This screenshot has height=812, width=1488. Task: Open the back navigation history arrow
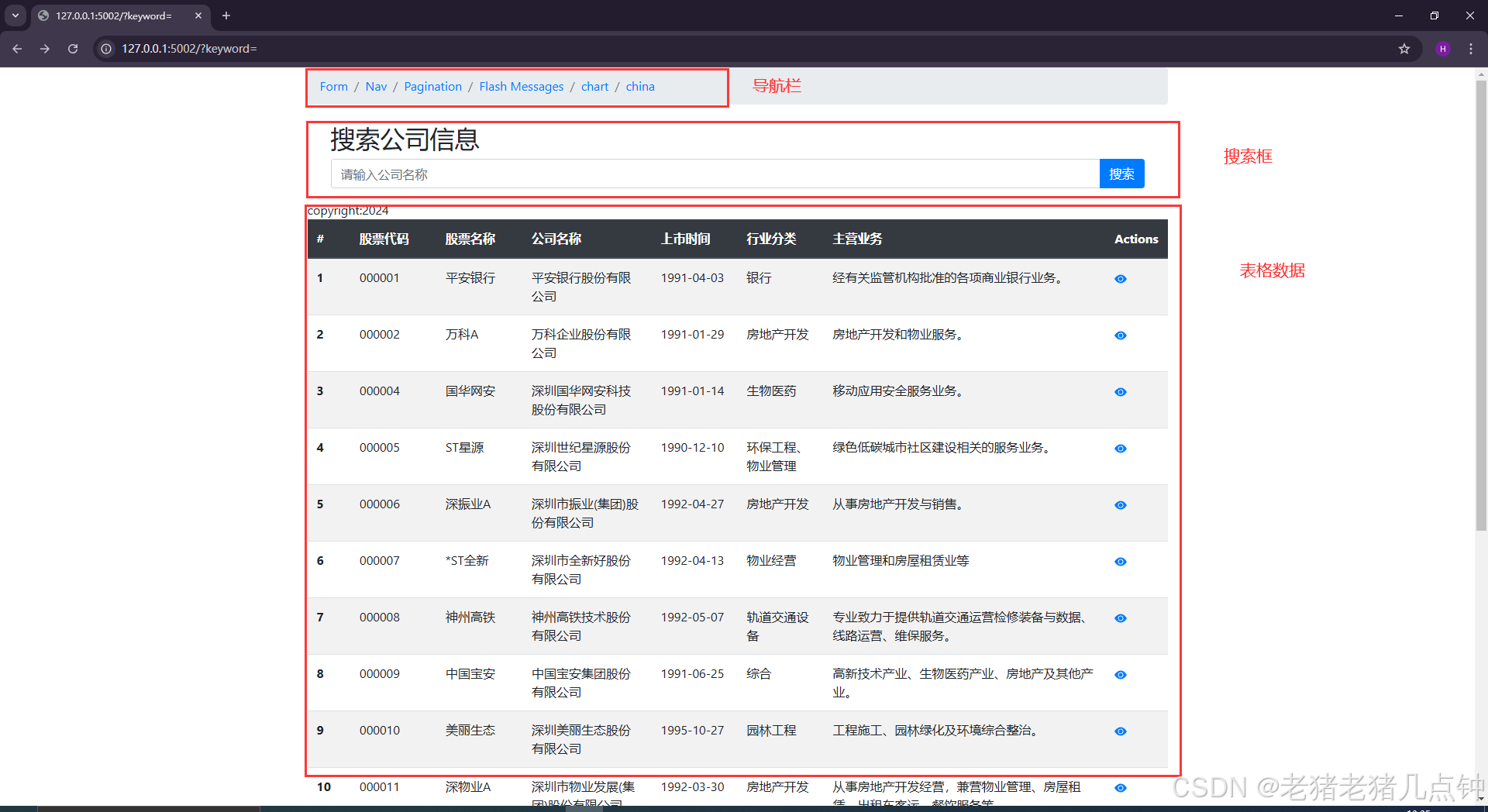click(16, 48)
